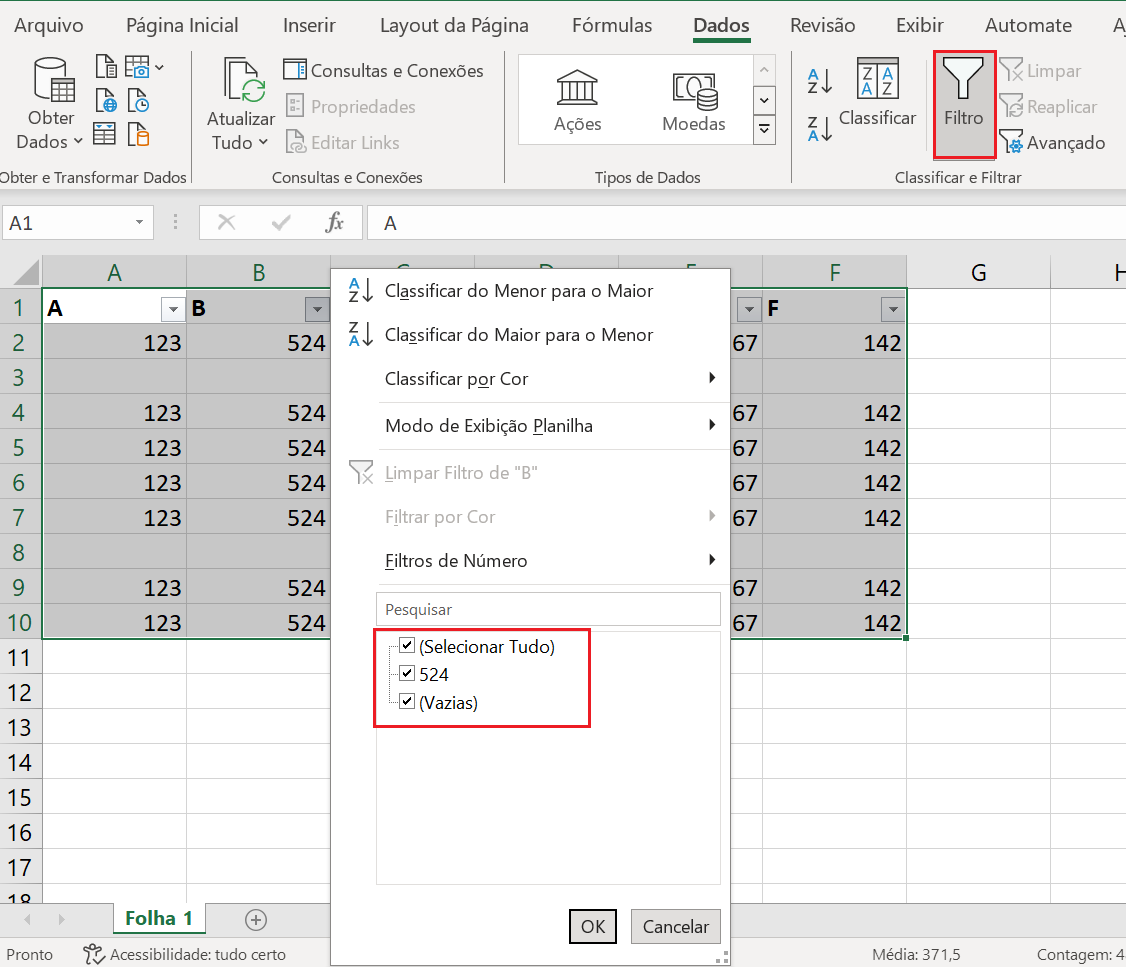Select the Folha 1 sheet tab
Image resolution: width=1126 pixels, height=967 pixels.
pyautogui.click(x=159, y=918)
